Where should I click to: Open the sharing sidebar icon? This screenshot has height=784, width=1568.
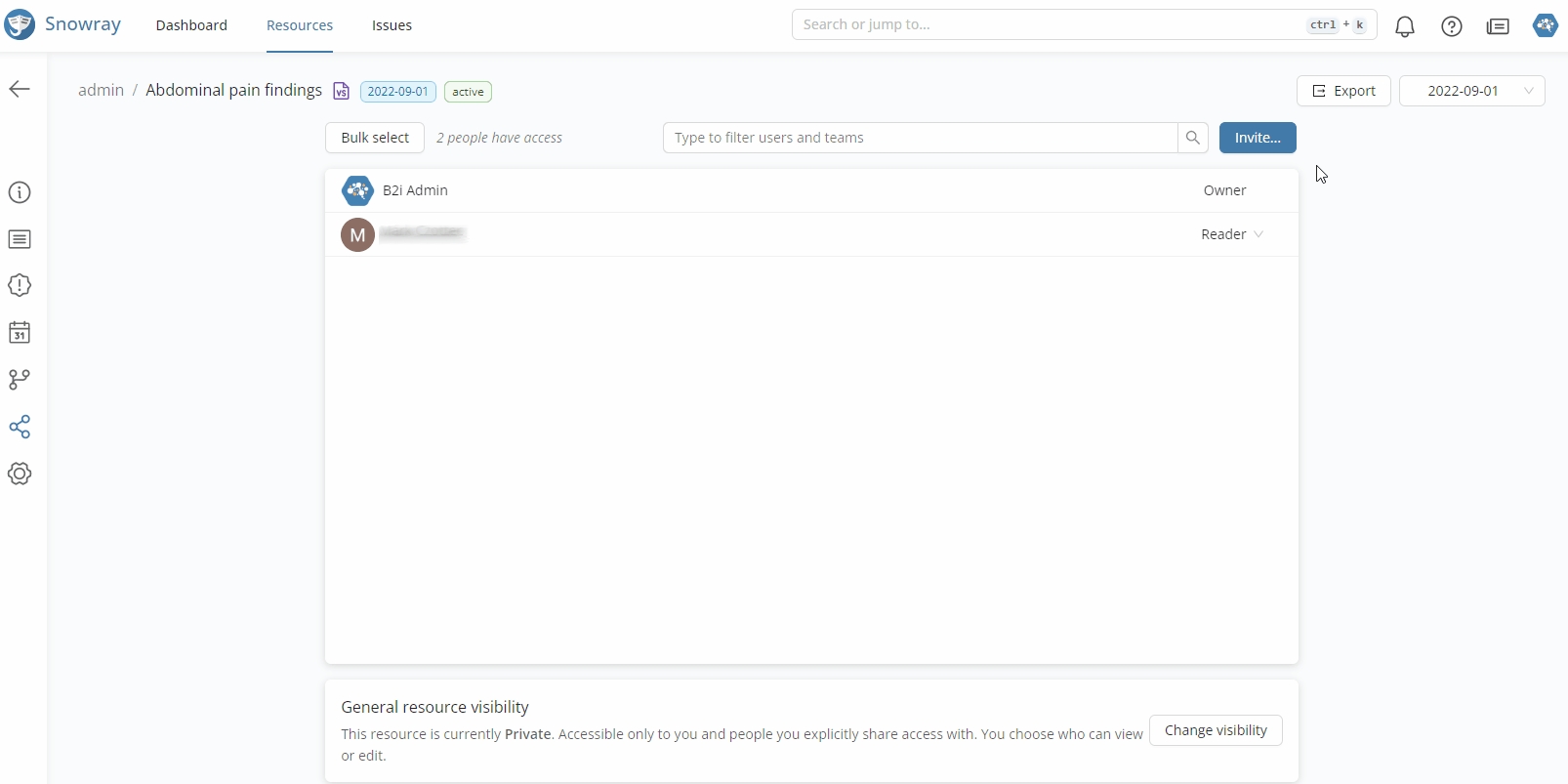point(20,427)
